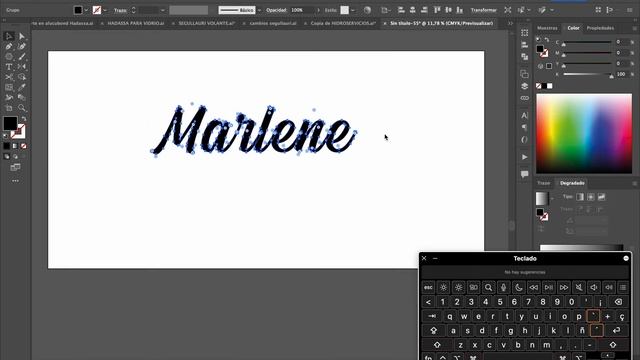Open the Links panel icon
640x360 pixels.
[524, 98]
